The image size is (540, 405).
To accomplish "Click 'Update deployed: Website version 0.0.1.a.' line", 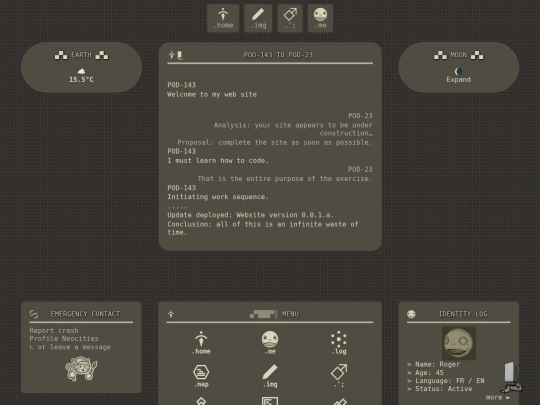I will [x=250, y=215].
